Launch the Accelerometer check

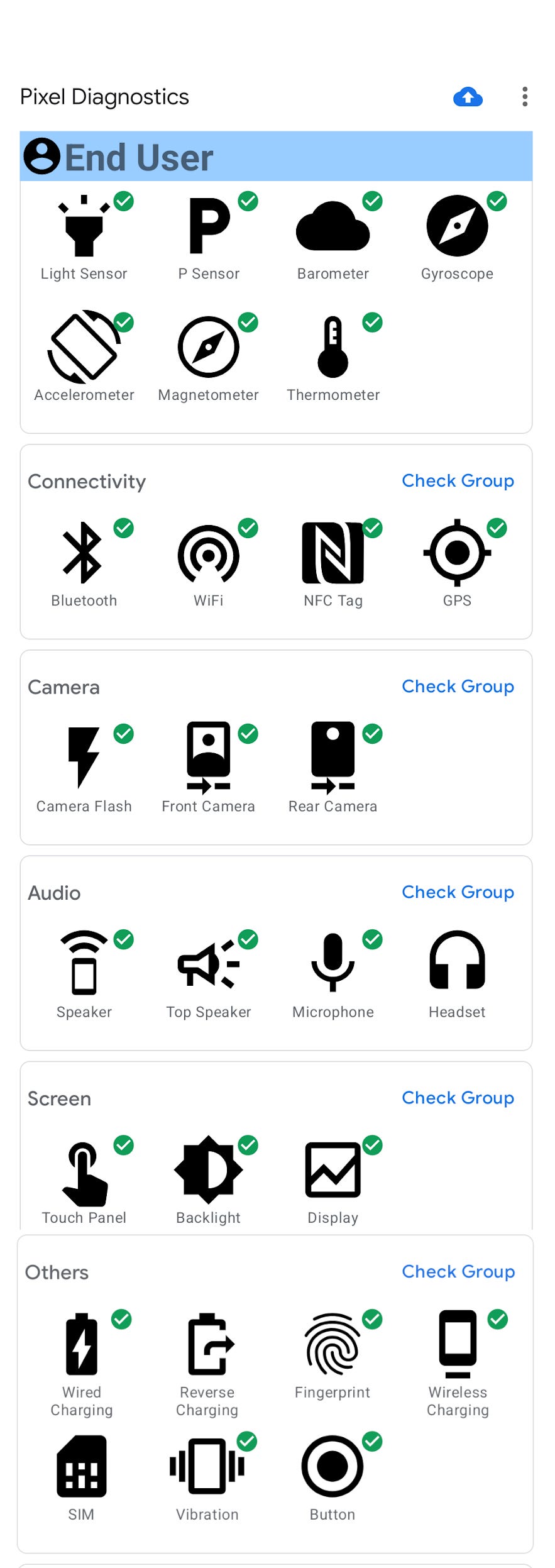84,348
